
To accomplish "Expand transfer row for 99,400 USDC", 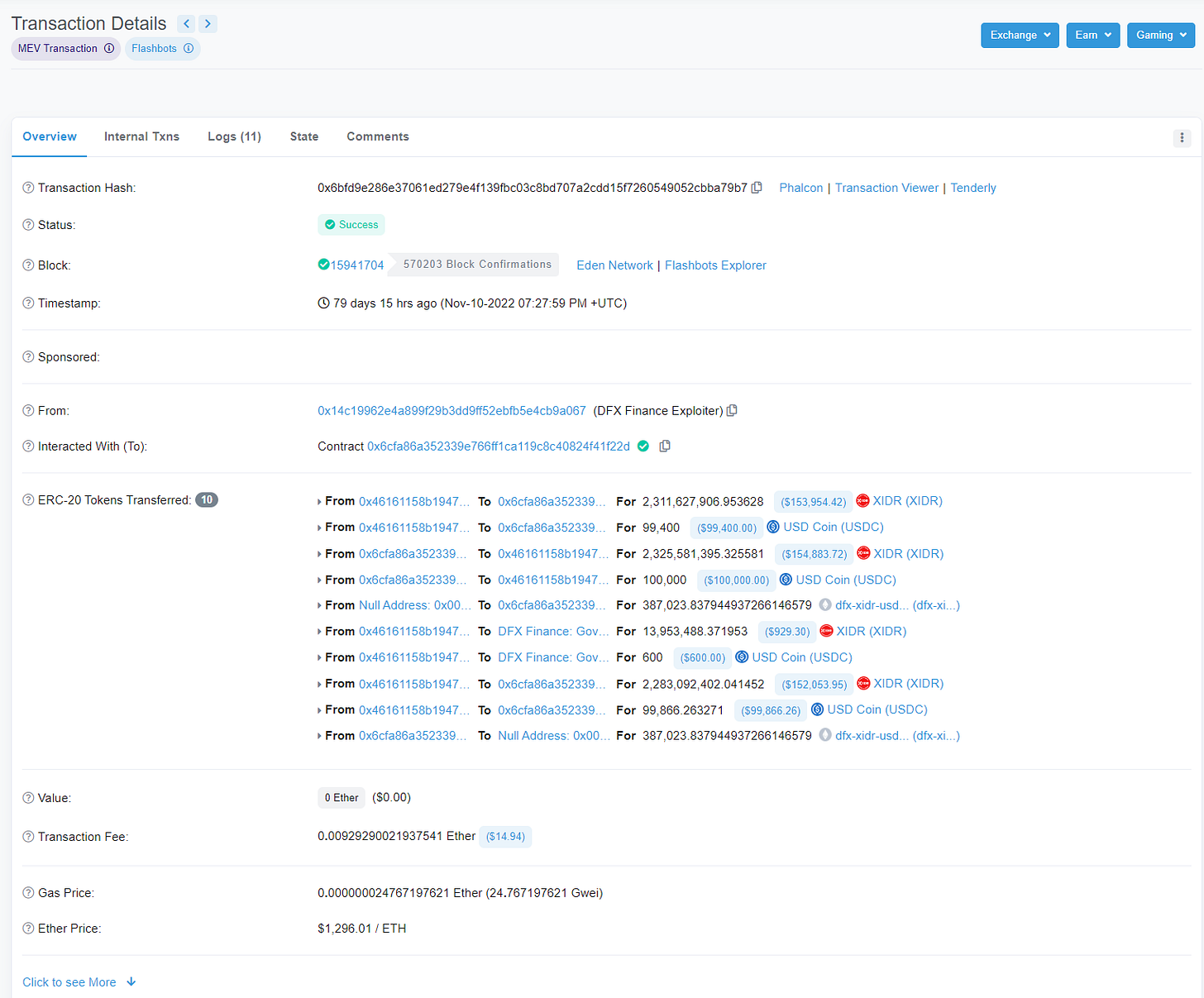I will point(319,528).
